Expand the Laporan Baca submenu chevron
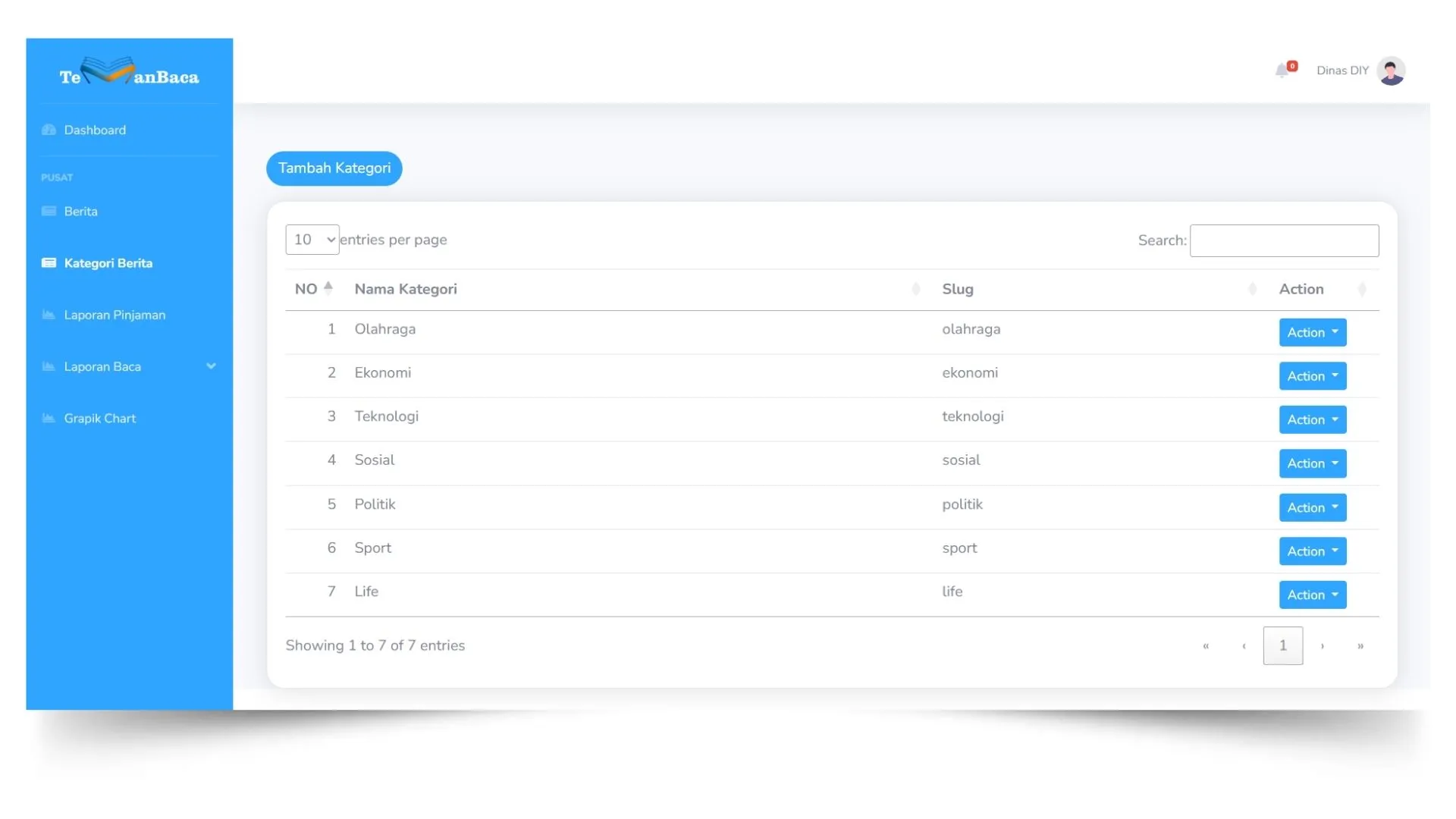The height and width of the screenshot is (819, 1456). pyautogui.click(x=211, y=366)
